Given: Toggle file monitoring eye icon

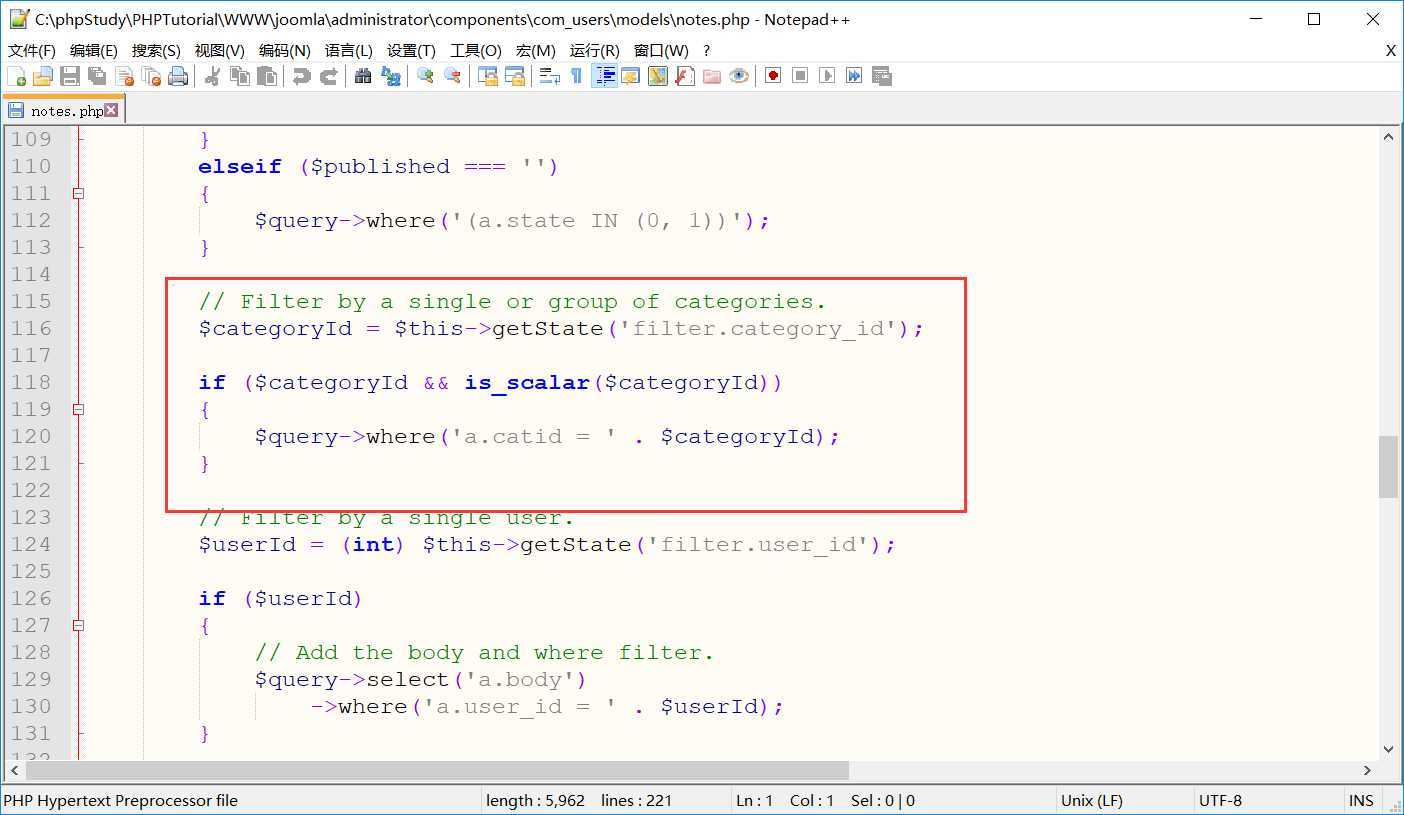Looking at the screenshot, I should (x=738, y=76).
